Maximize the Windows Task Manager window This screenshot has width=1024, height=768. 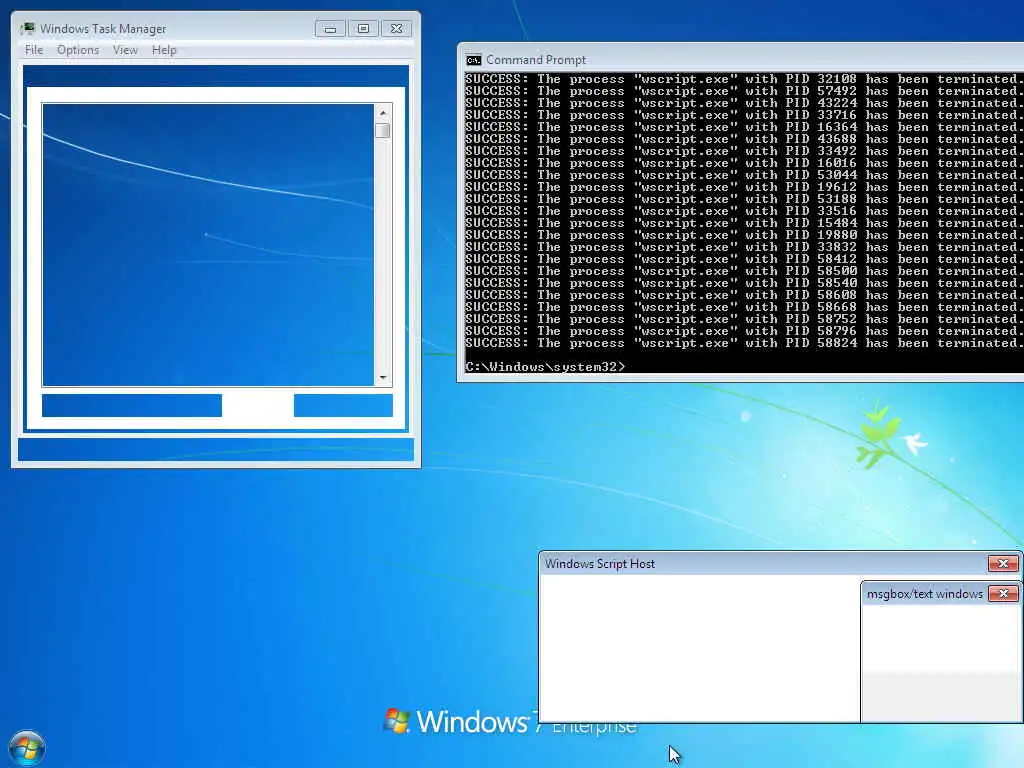363,29
